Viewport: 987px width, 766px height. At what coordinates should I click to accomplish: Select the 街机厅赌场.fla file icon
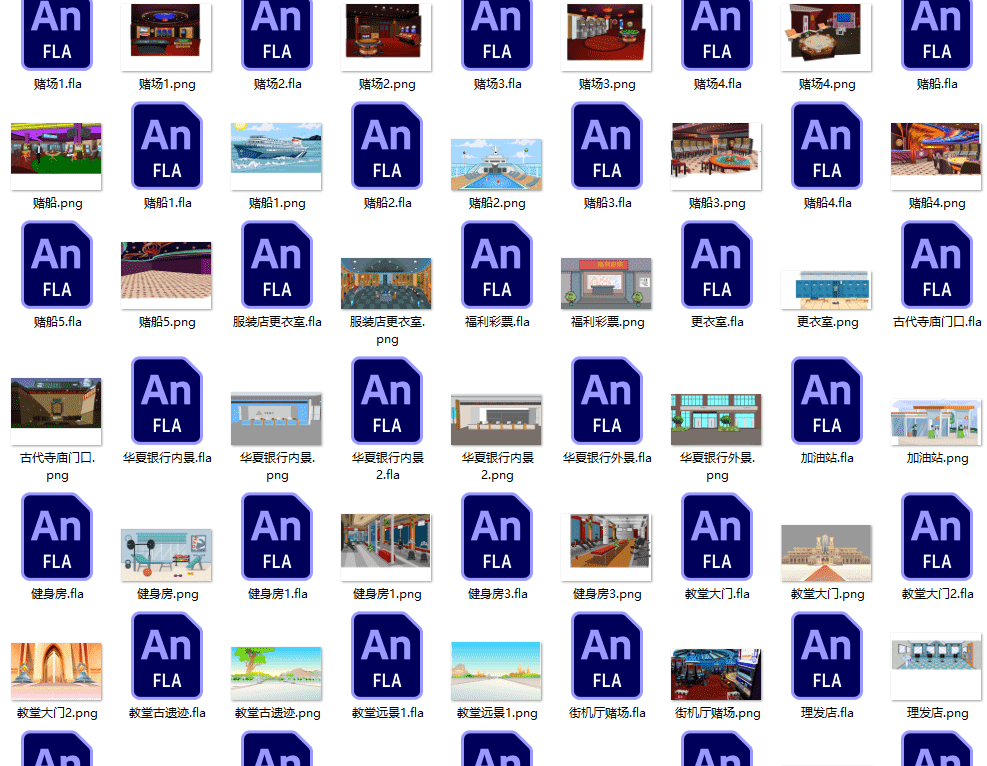point(607,656)
